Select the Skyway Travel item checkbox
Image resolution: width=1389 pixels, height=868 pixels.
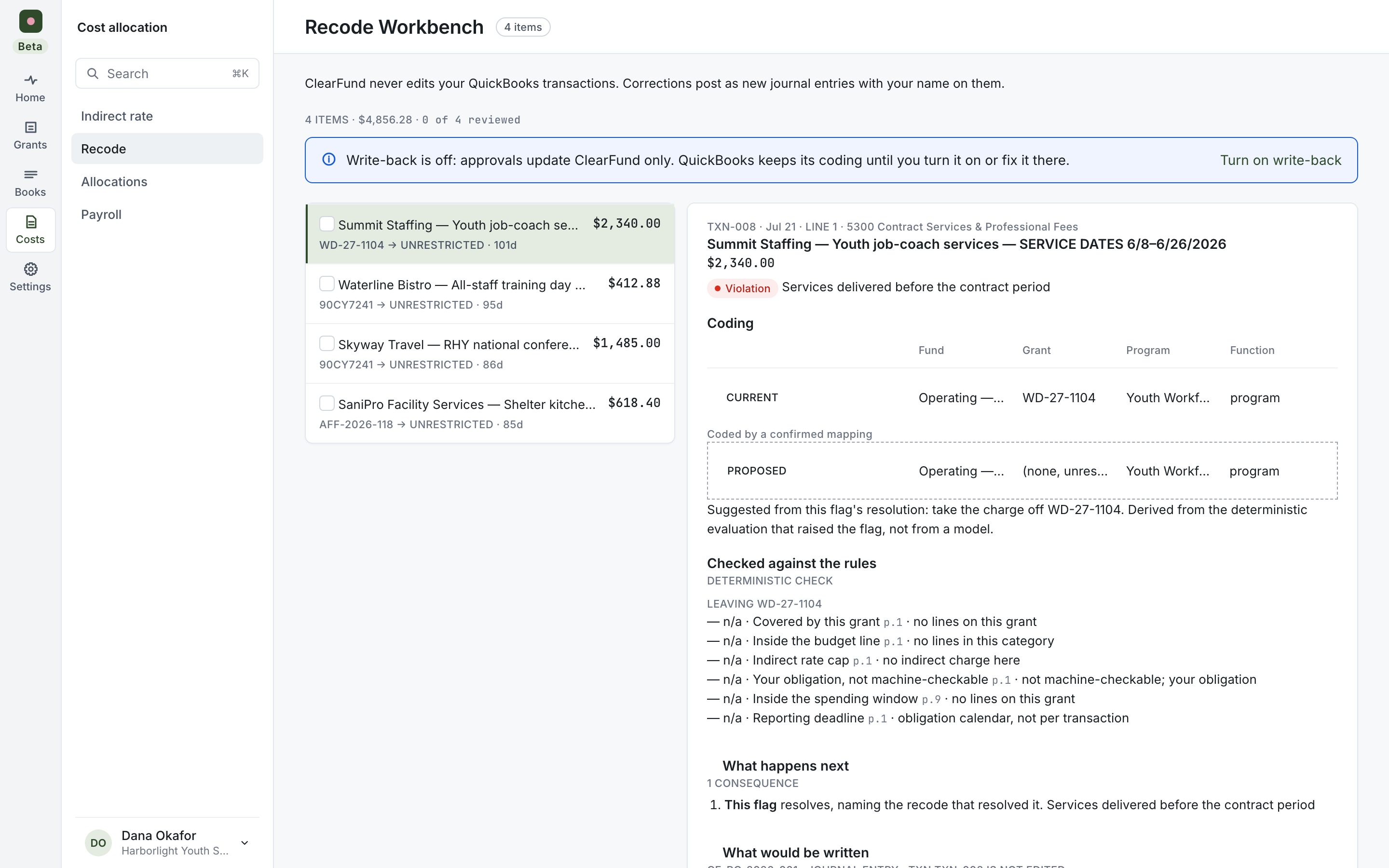coord(327,343)
